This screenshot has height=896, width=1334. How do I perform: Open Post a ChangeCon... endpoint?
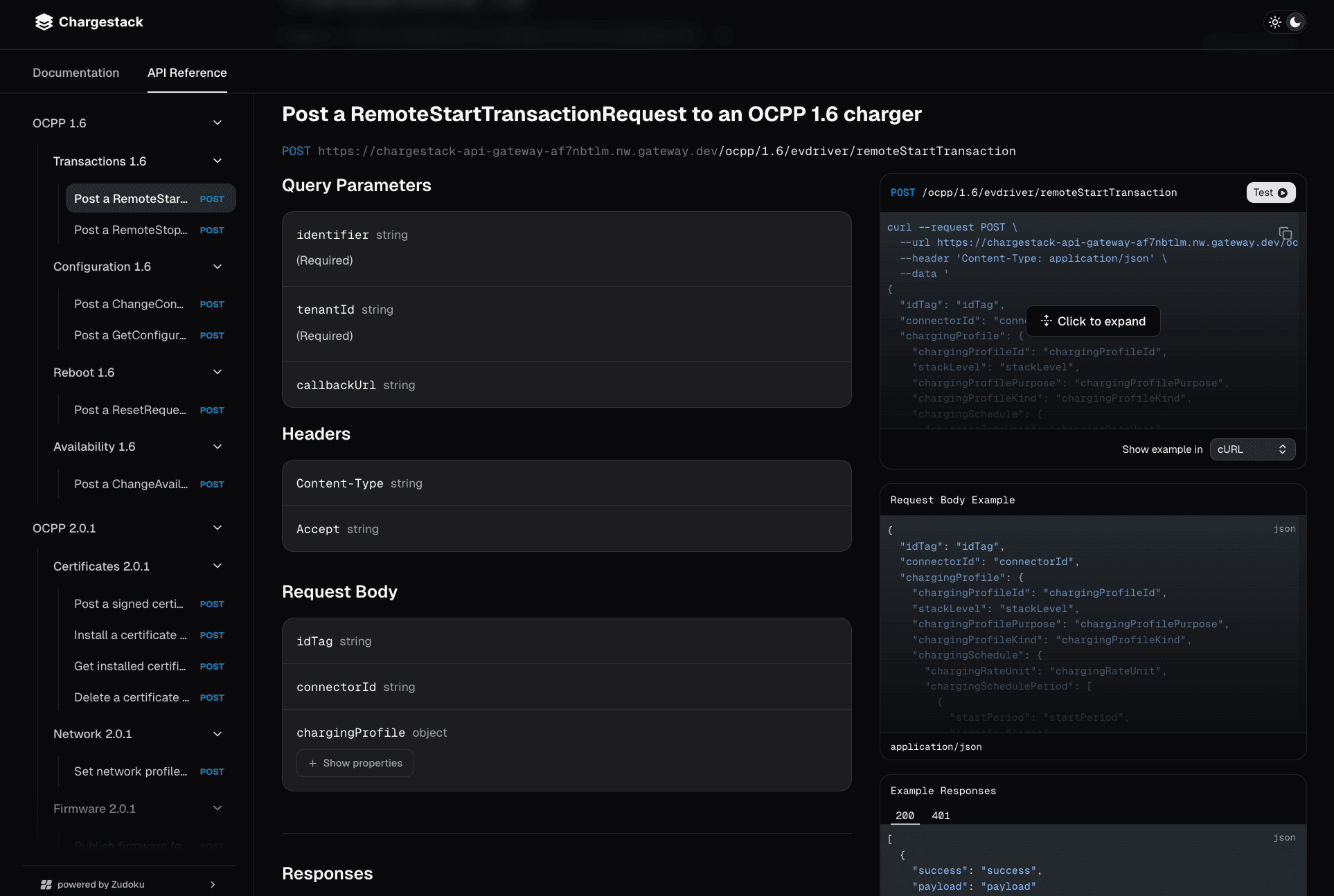tap(150, 304)
